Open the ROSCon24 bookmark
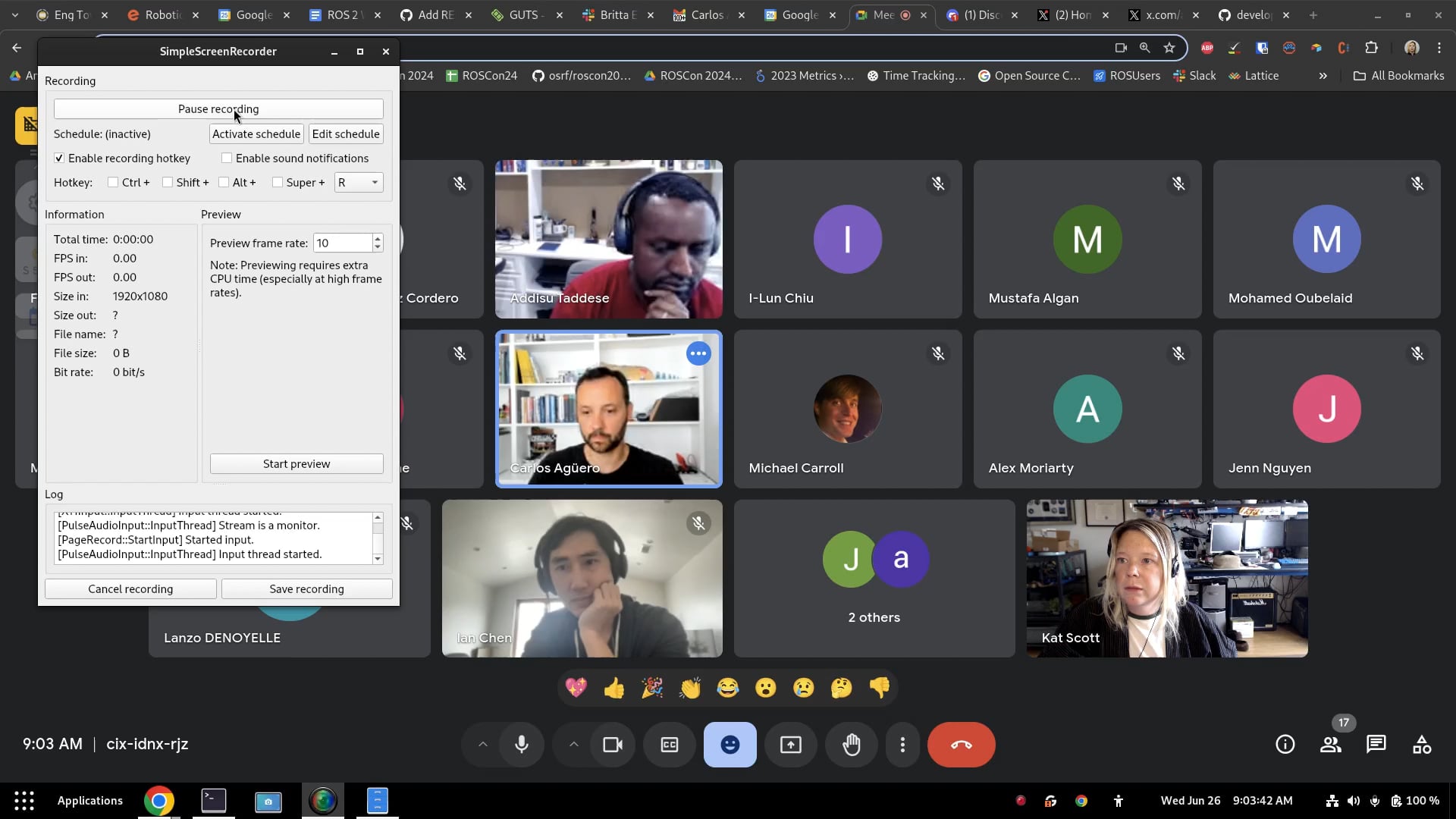The width and height of the screenshot is (1456, 819). click(x=482, y=76)
